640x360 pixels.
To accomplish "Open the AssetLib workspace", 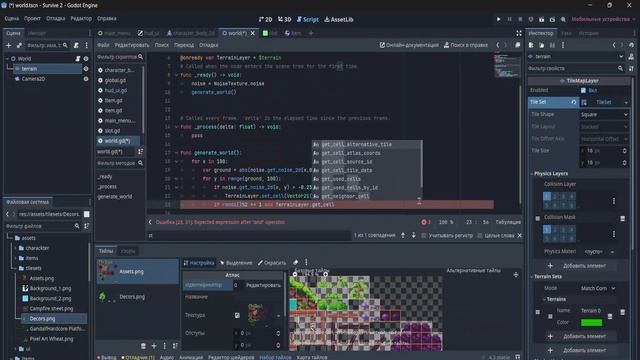I will [338, 19].
